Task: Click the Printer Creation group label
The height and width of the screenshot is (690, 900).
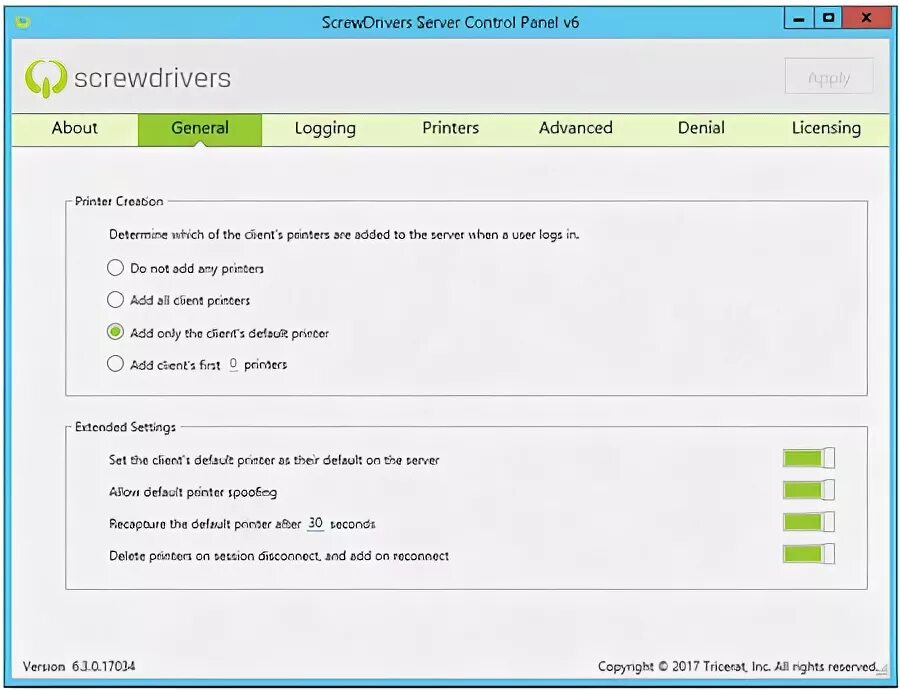Action: coord(119,201)
